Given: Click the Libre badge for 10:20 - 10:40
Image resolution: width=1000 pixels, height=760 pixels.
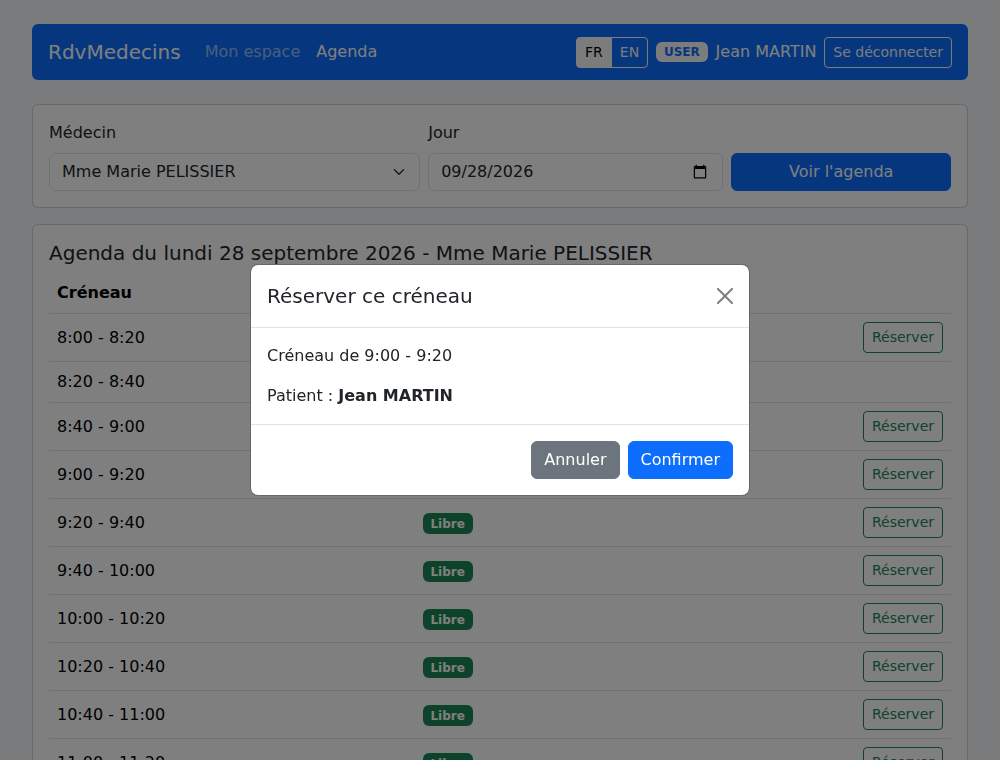Looking at the screenshot, I should pyautogui.click(x=448, y=668).
